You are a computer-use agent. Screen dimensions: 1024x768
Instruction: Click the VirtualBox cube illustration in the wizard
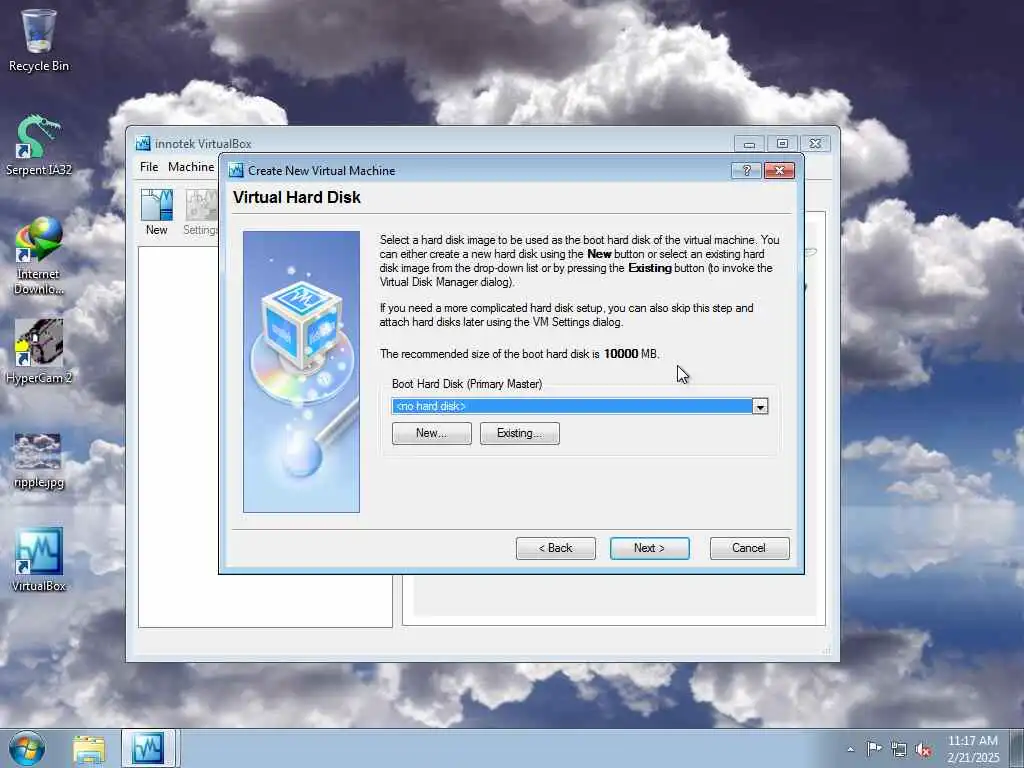301,372
